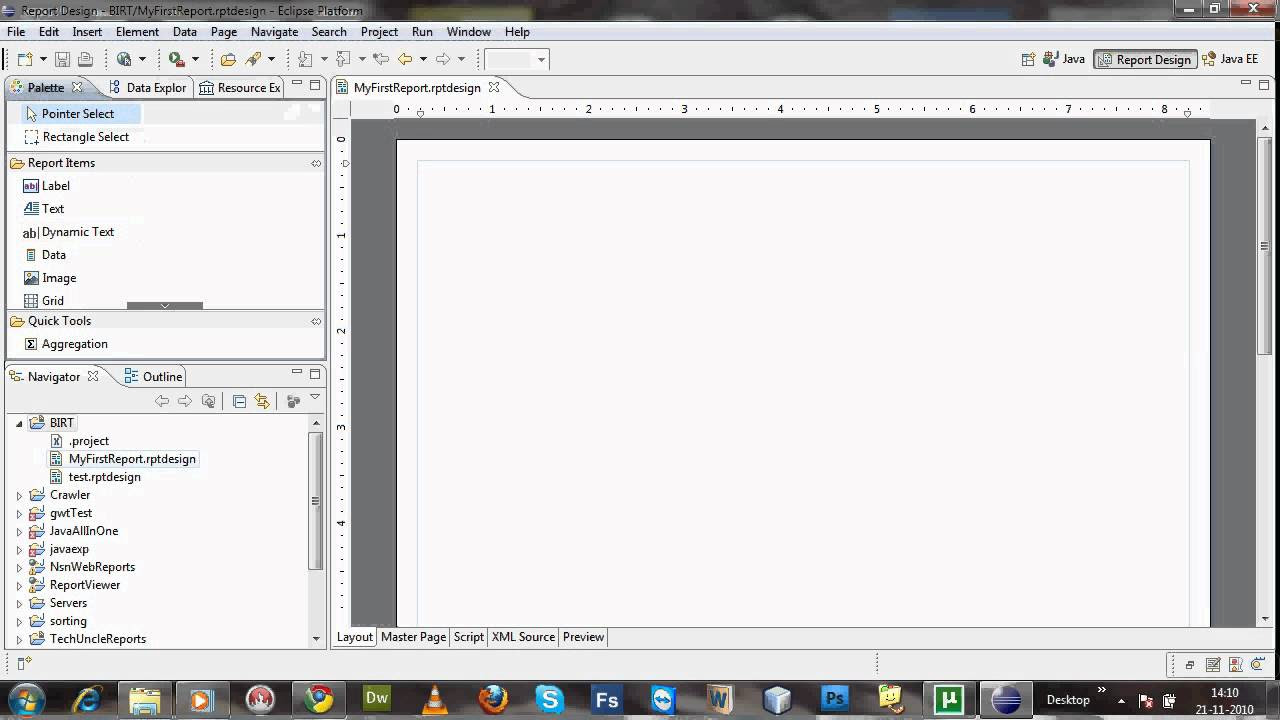Open the New wizard dropdown arrow
Viewport: 1280px width, 720px height.
pyautogui.click(x=42, y=60)
